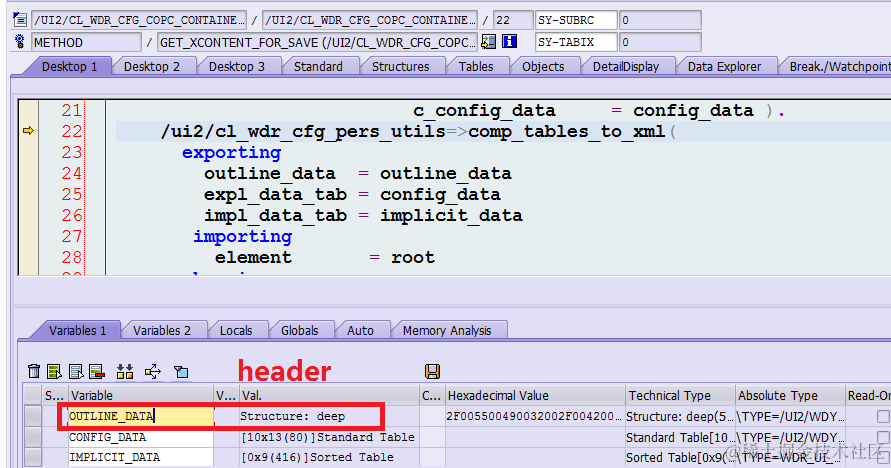Click 'expl_data_tab = config_data' code line
This screenshot has width=891, height=468.
[352, 195]
